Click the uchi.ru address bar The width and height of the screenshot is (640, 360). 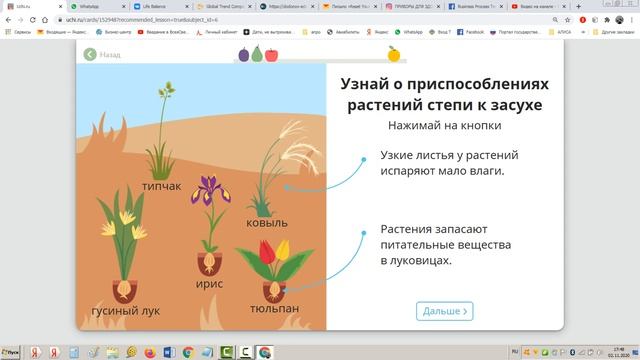(302, 20)
